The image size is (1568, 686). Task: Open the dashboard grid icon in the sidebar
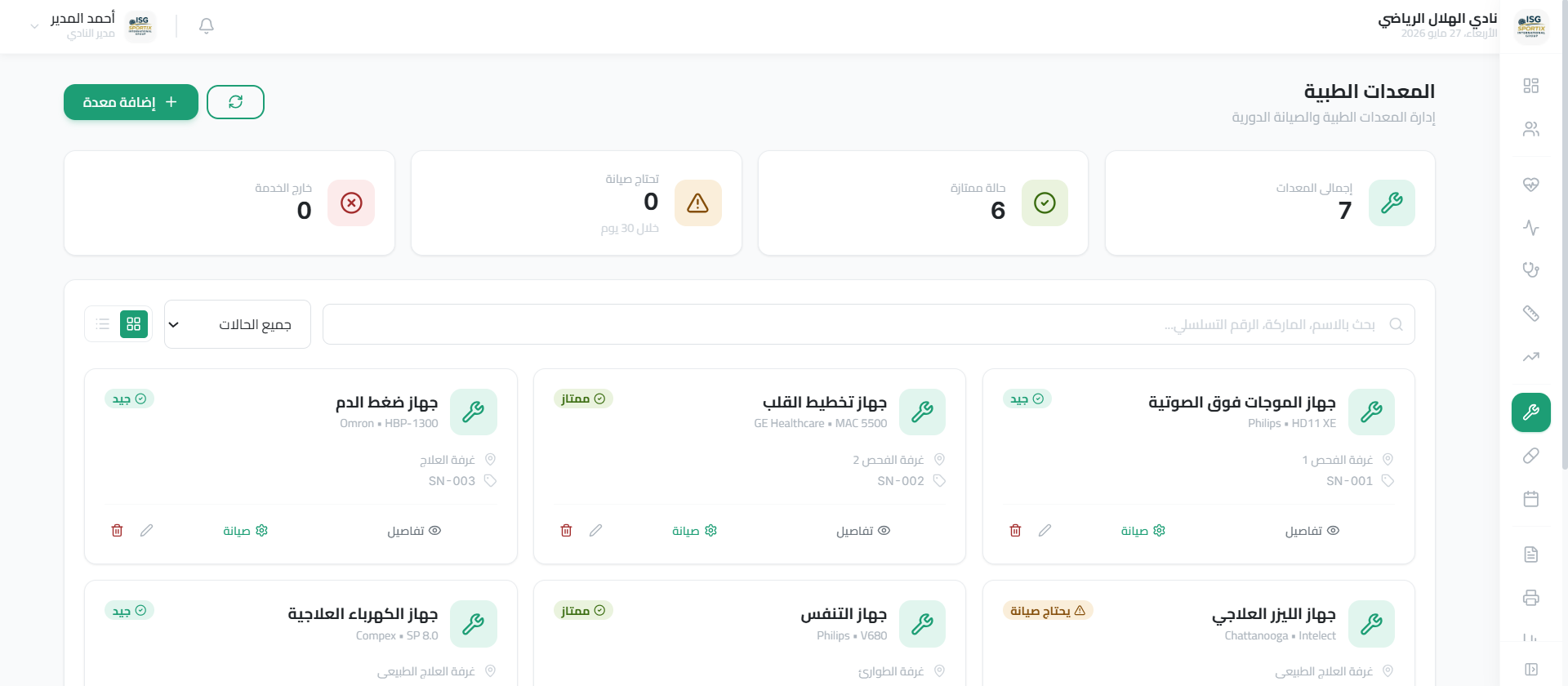point(1531,86)
